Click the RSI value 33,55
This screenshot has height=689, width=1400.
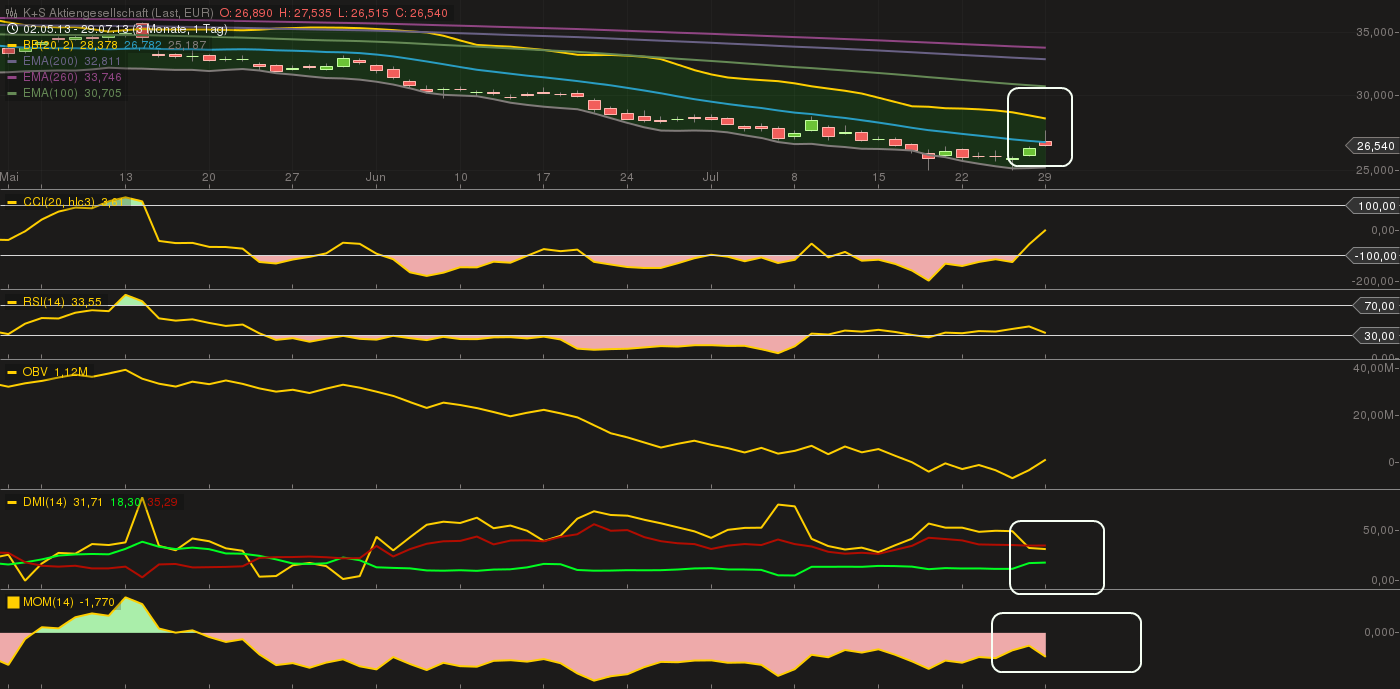tap(87, 301)
